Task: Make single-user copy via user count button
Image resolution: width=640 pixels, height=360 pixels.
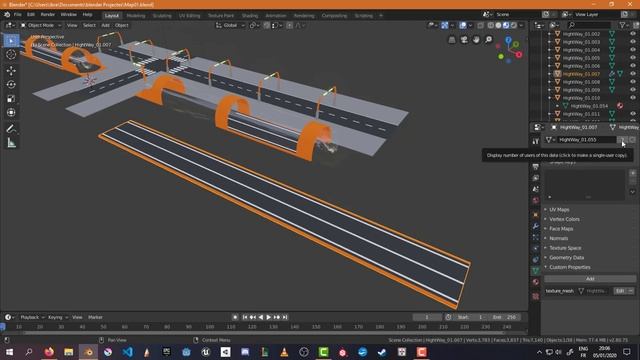Action: coord(622,140)
